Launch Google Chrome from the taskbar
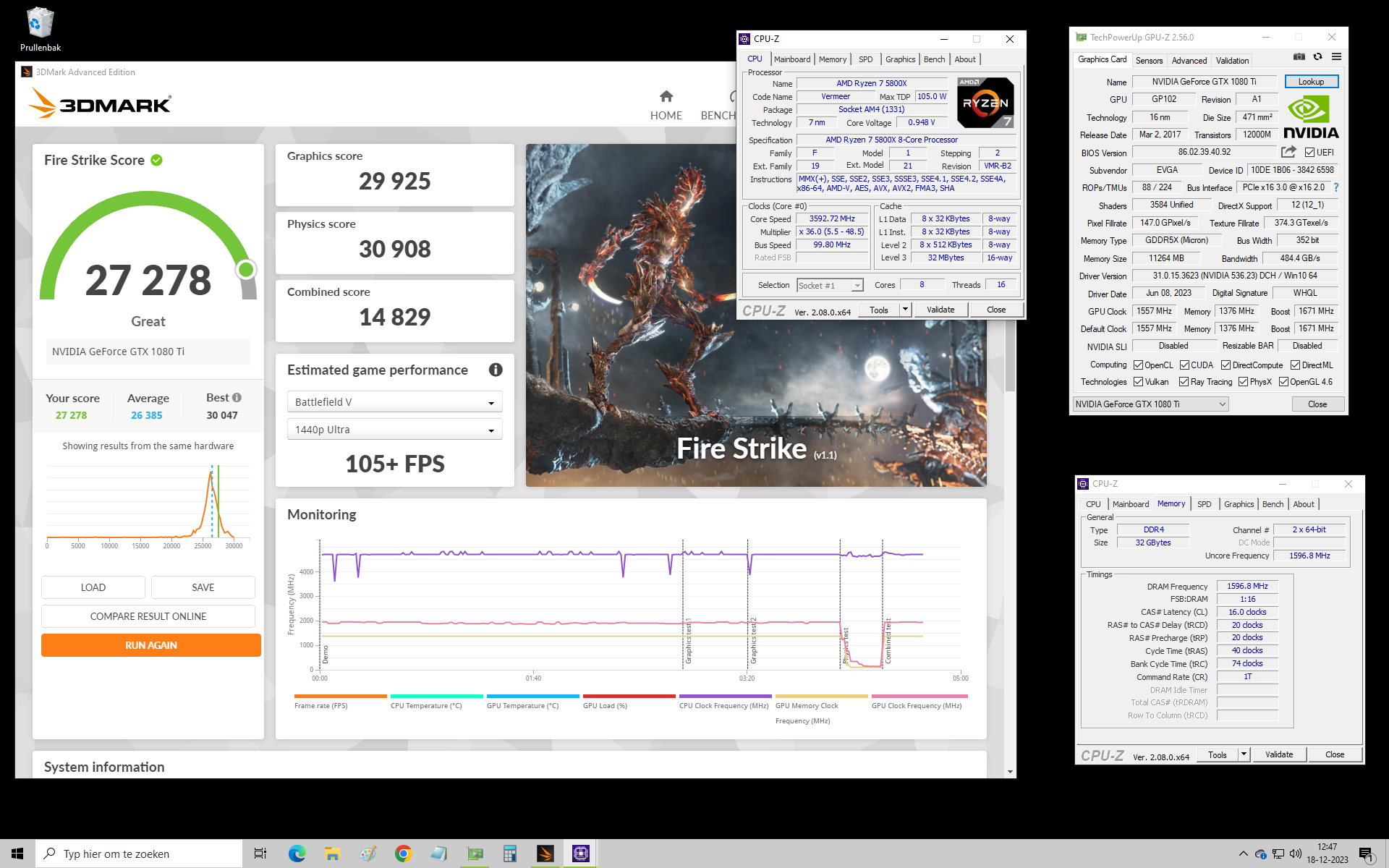This screenshot has width=1389, height=868. coord(403,854)
